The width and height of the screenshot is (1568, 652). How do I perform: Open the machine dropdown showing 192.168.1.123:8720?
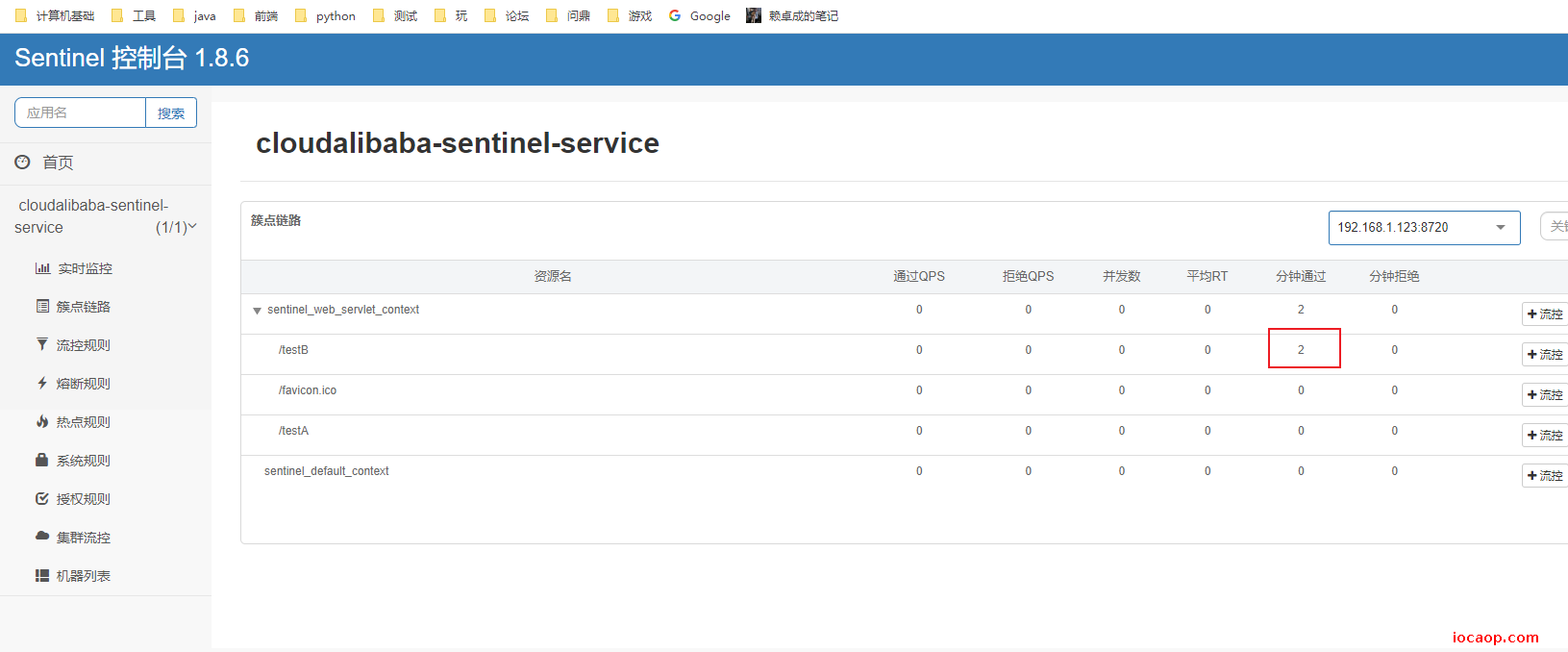1424,228
